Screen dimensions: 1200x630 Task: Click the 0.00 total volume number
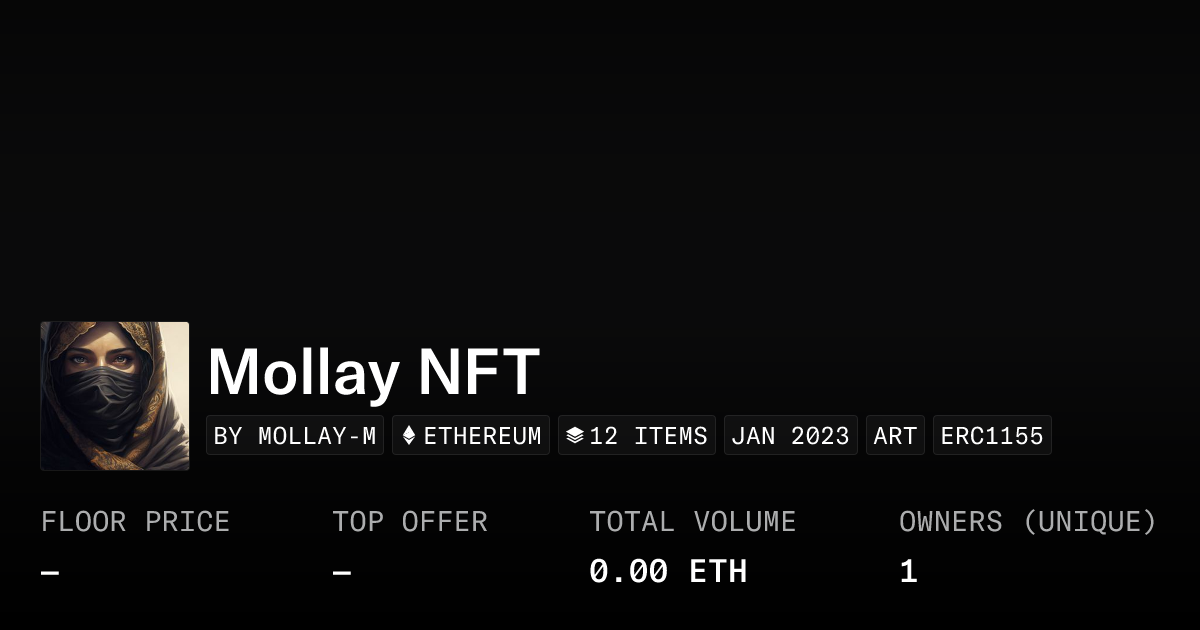628,572
